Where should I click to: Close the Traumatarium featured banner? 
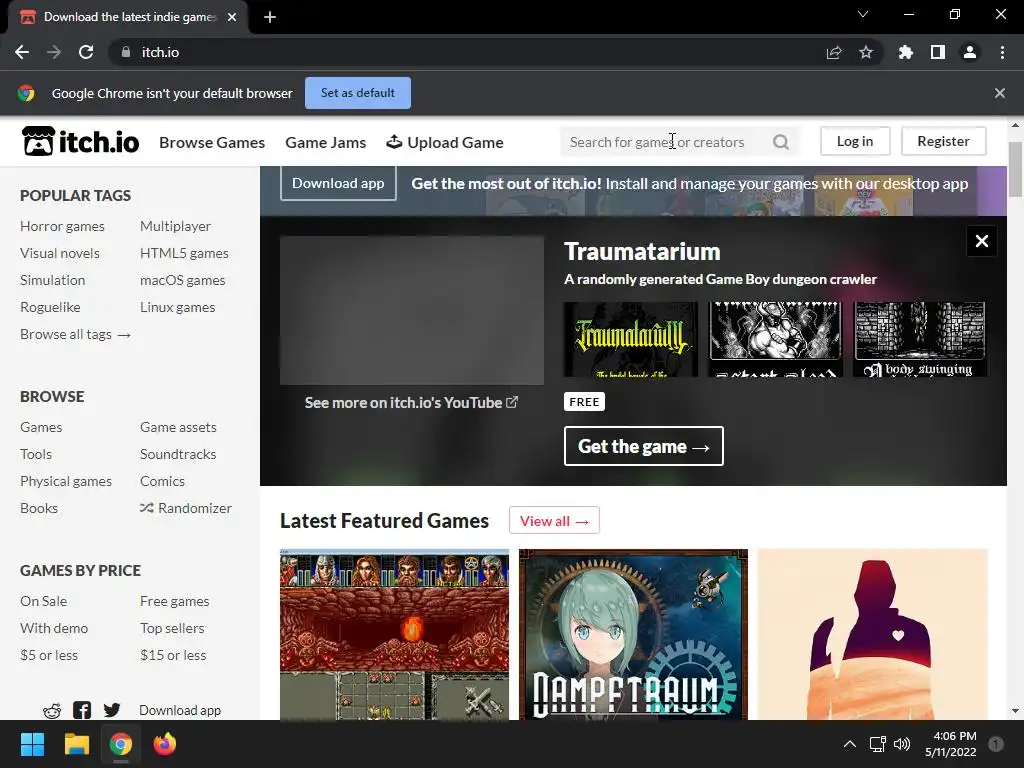pos(982,241)
